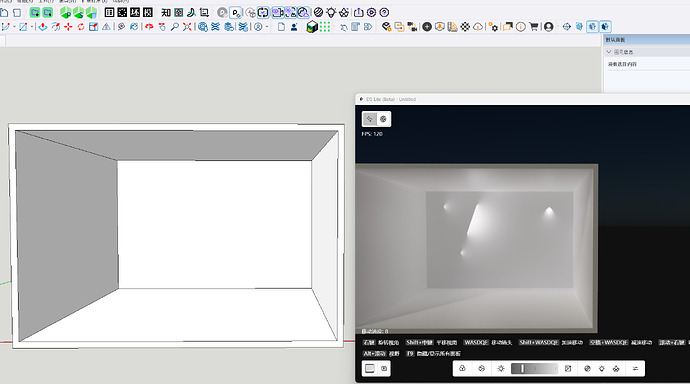Click the cloud download icon

478,27
